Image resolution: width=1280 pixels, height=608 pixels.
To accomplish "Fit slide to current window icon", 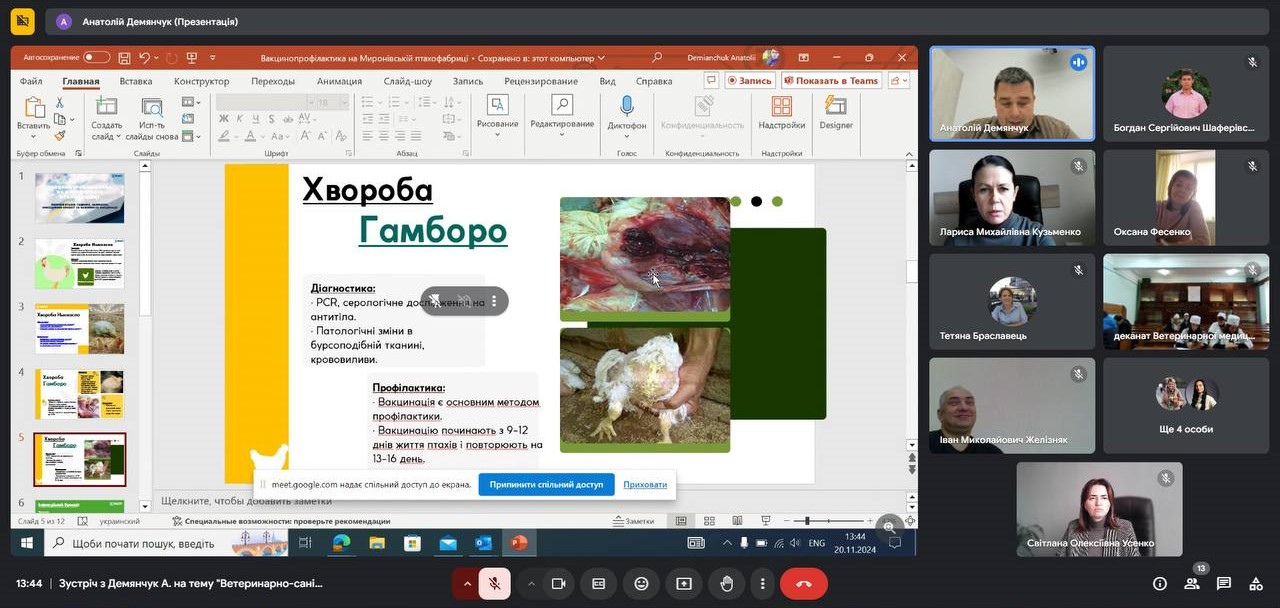I will [909, 521].
